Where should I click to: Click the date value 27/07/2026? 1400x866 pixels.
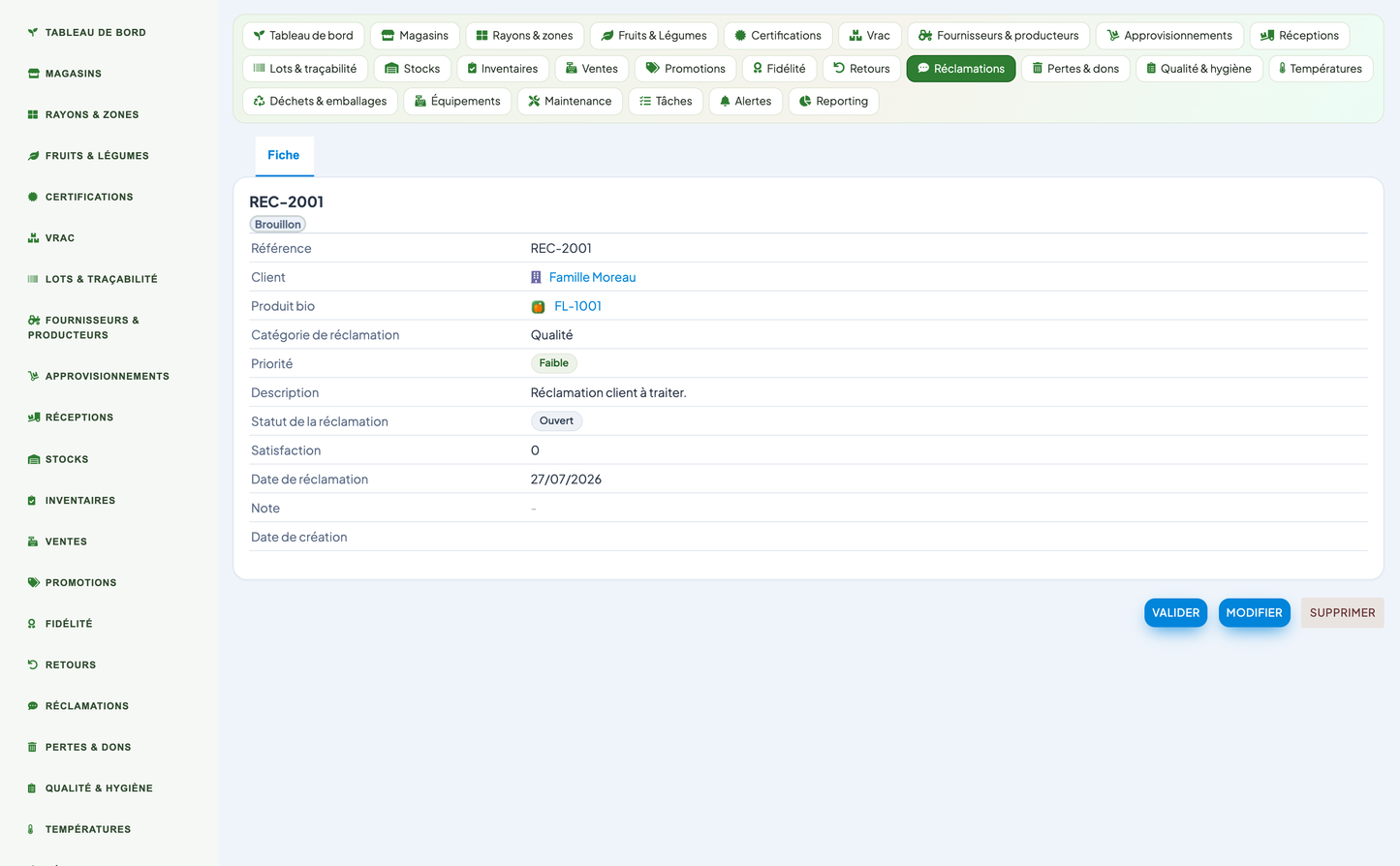point(566,479)
